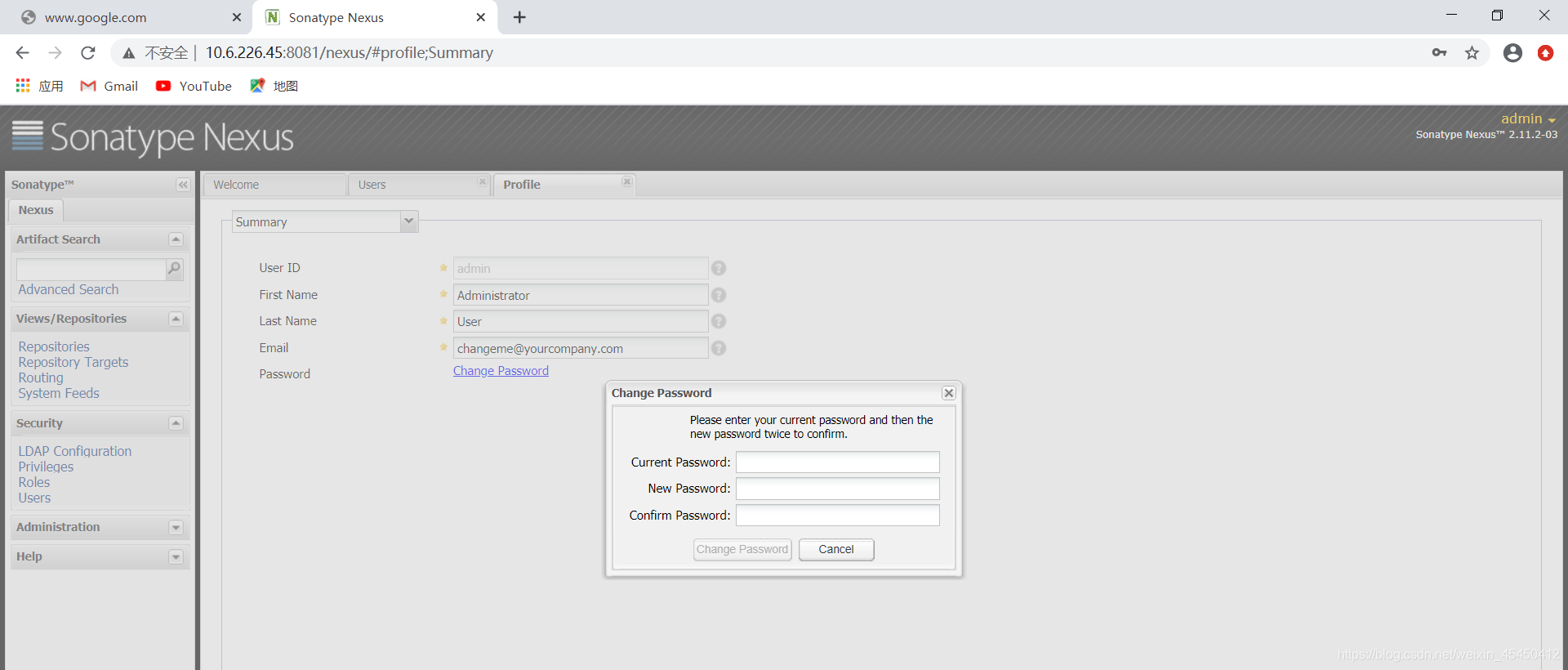Collapse the Views/Repositories panel
1568x670 pixels.
tap(176, 319)
